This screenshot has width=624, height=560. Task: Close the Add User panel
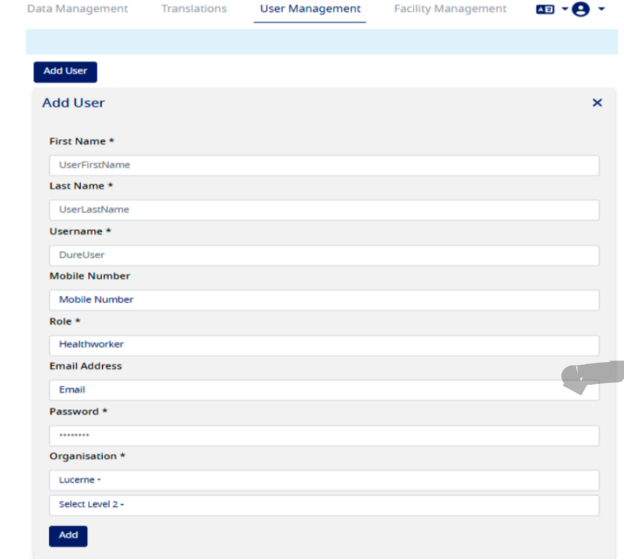pyautogui.click(x=597, y=103)
